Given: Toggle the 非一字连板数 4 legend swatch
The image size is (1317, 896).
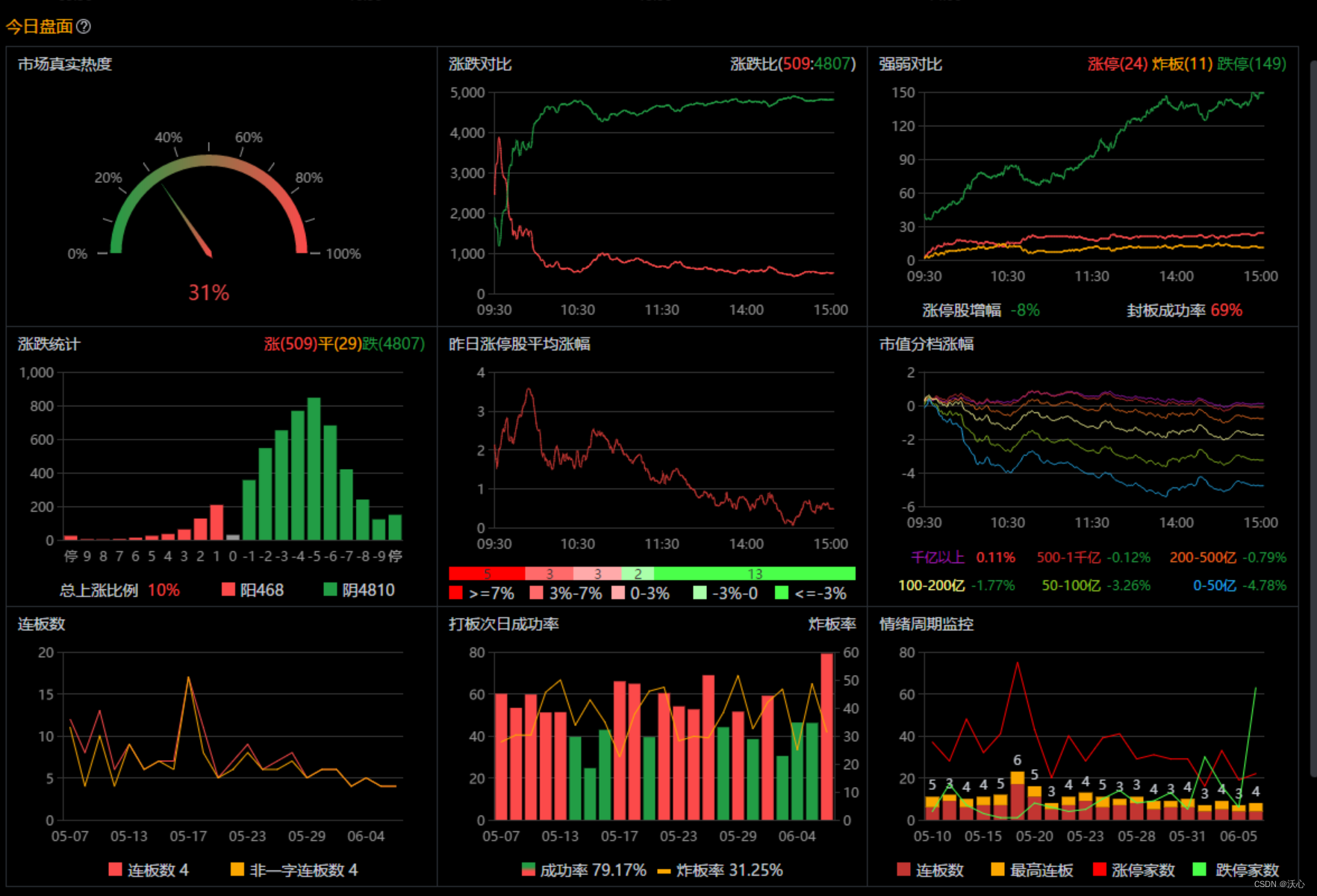Looking at the screenshot, I should pyautogui.click(x=237, y=869).
